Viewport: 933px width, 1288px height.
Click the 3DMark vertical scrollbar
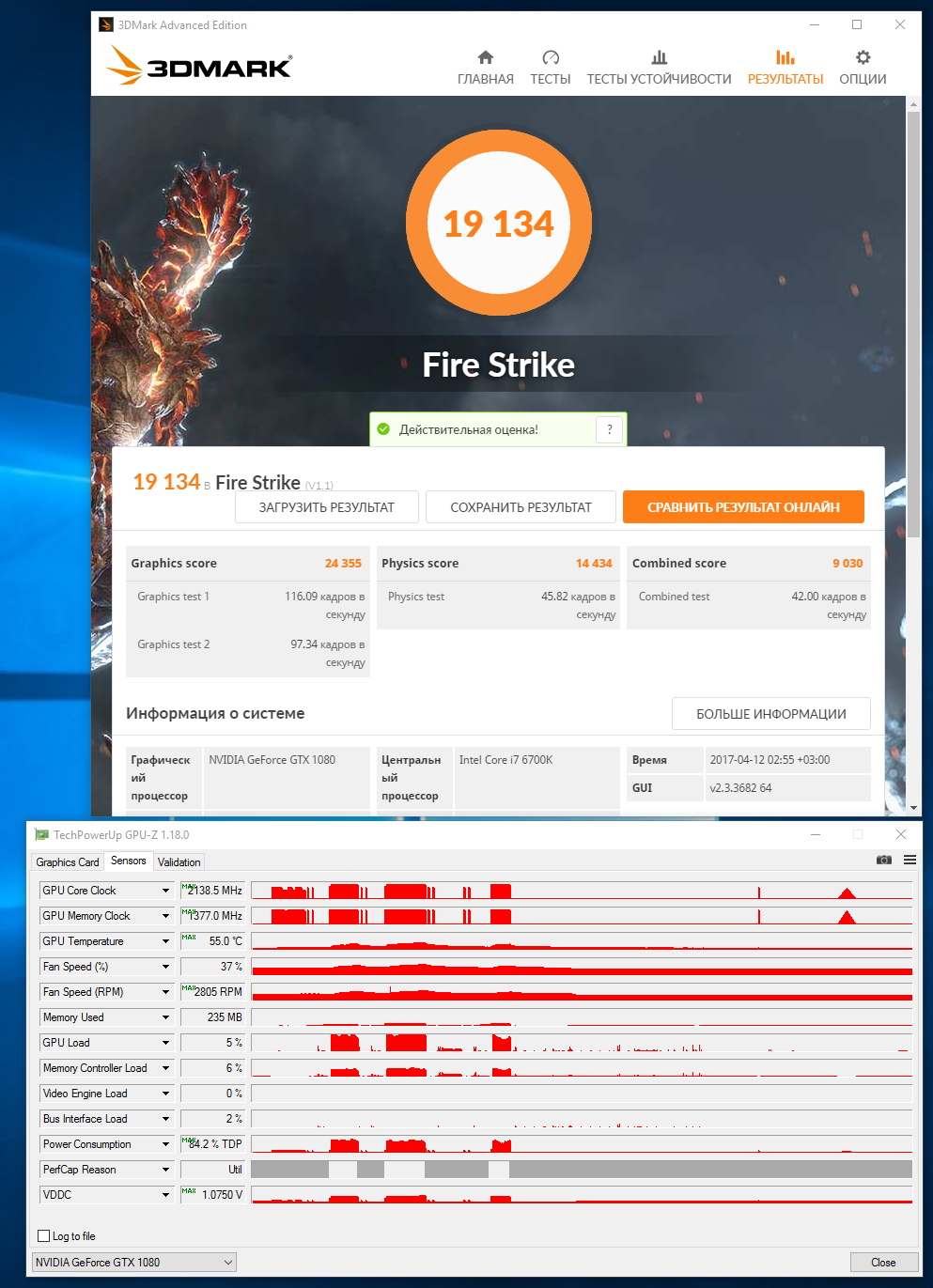click(913, 324)
